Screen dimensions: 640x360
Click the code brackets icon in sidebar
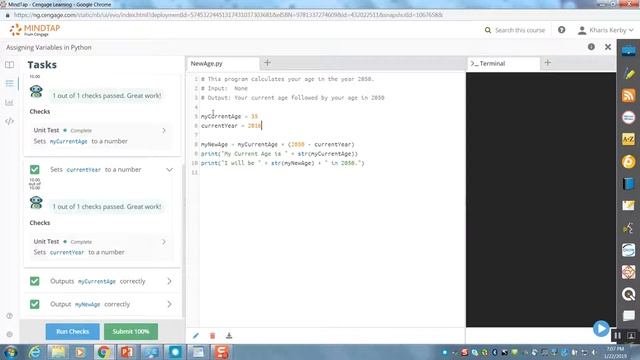point(9,121)
